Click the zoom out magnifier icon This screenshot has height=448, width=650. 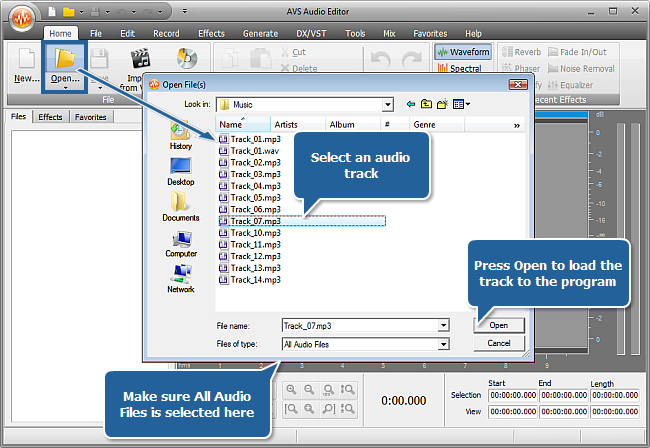[309, 390]
